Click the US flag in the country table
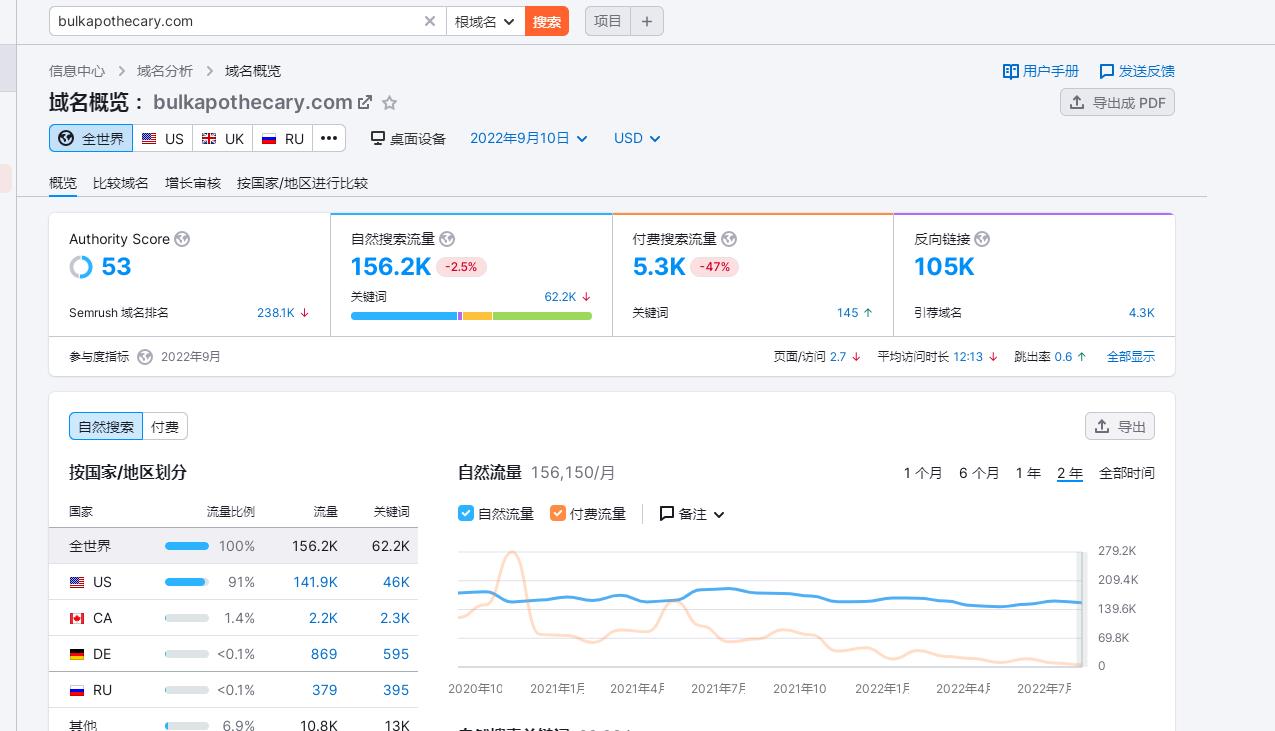Image resolution: width=1275 pixels, height=731 pixels. 77,582
